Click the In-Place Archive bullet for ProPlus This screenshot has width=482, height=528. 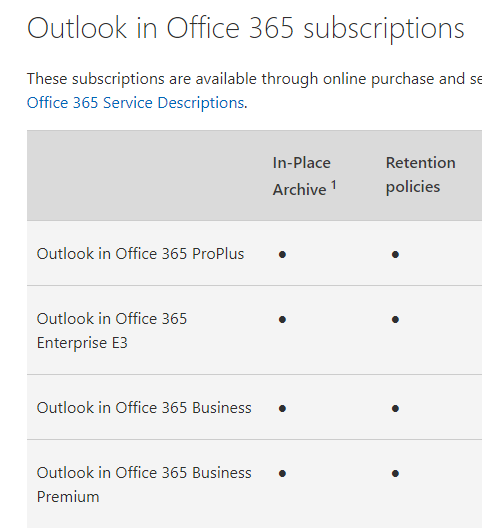(282, 255)
